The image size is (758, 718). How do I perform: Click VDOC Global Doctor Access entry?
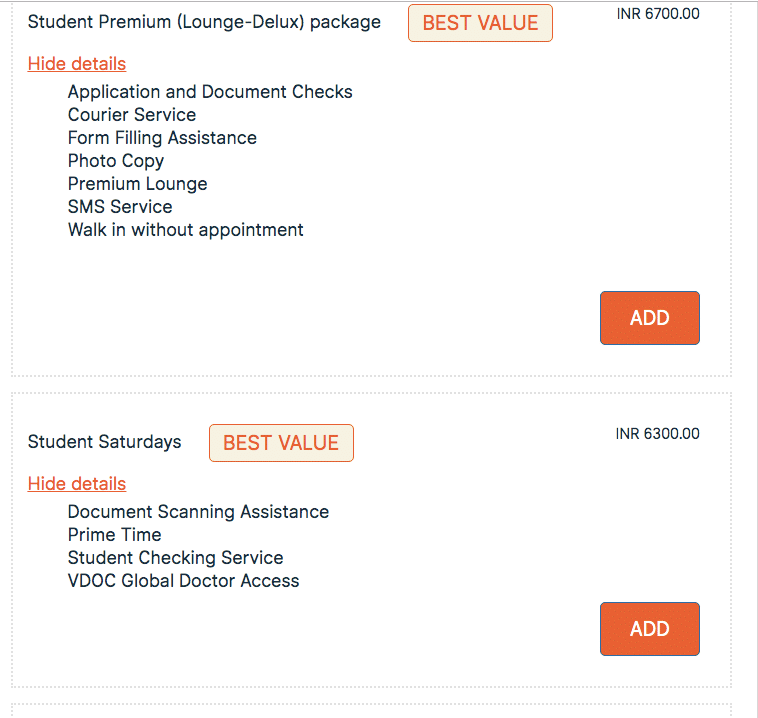point(183,581)
